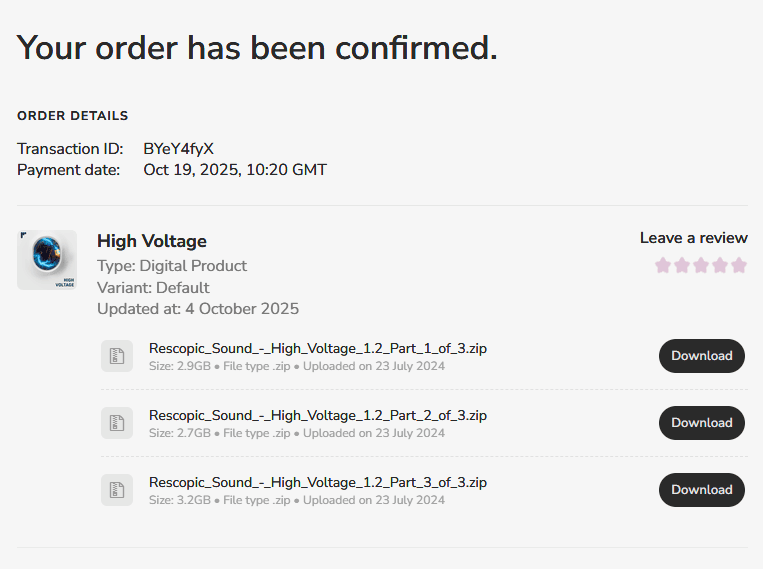Give a four-star rating
The image size is (763, 569).
coord(720,265)
